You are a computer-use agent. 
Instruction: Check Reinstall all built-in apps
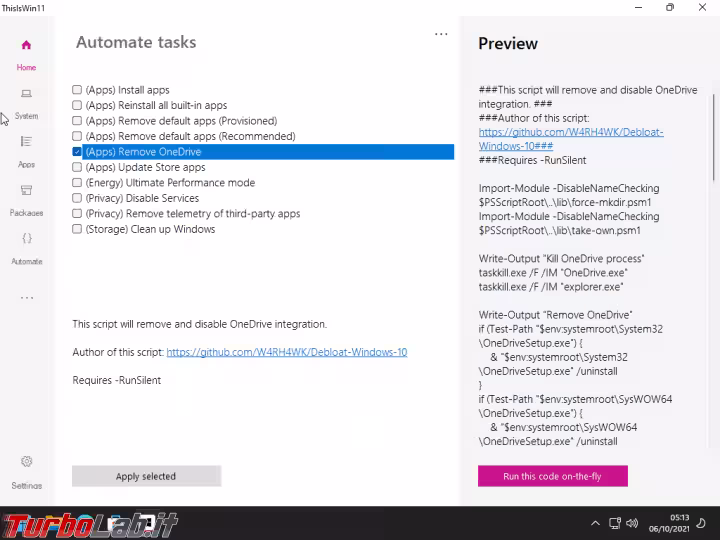click(x=77, y=105)
